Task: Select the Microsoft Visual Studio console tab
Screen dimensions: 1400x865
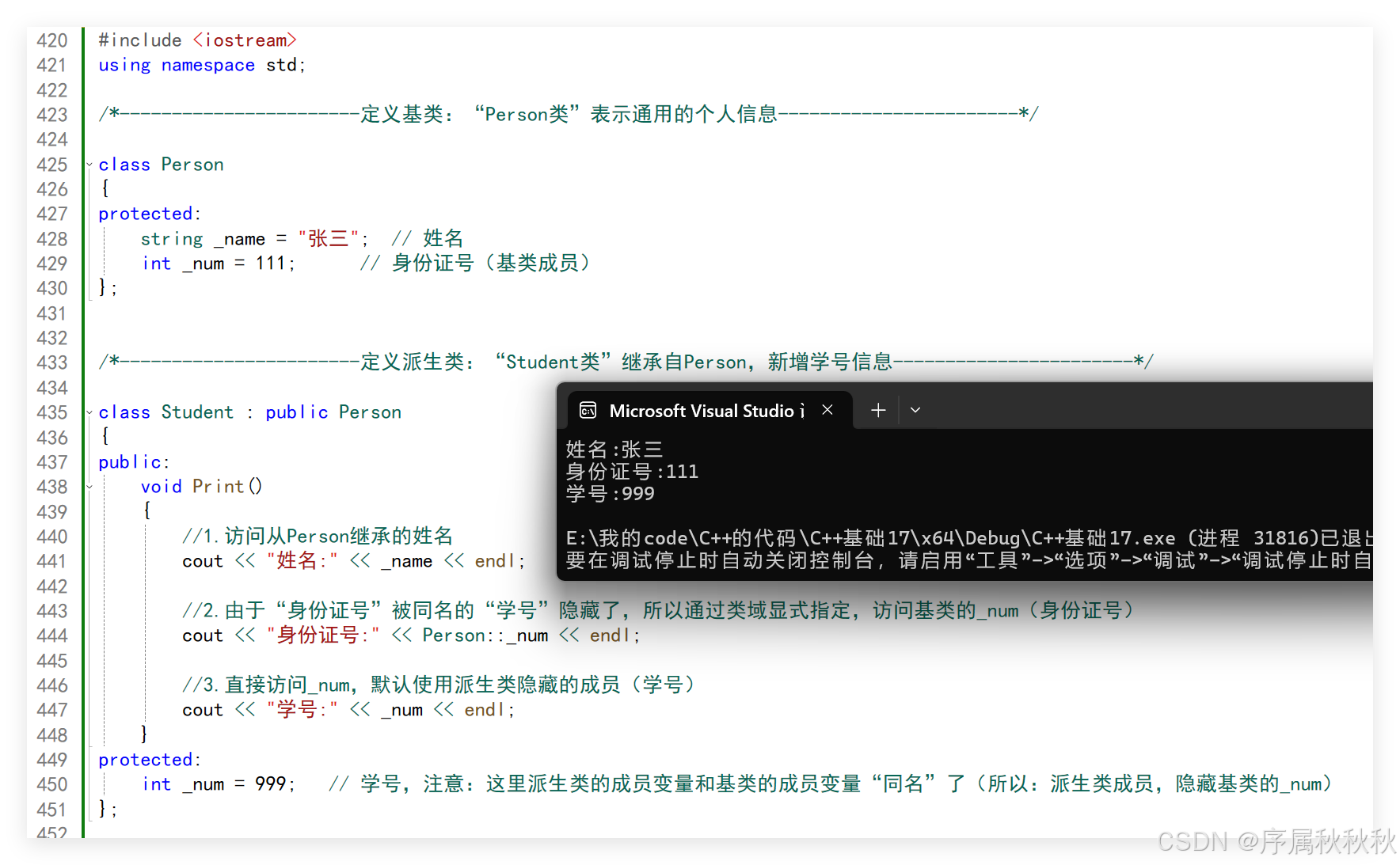Action: (x=710, y=410)
